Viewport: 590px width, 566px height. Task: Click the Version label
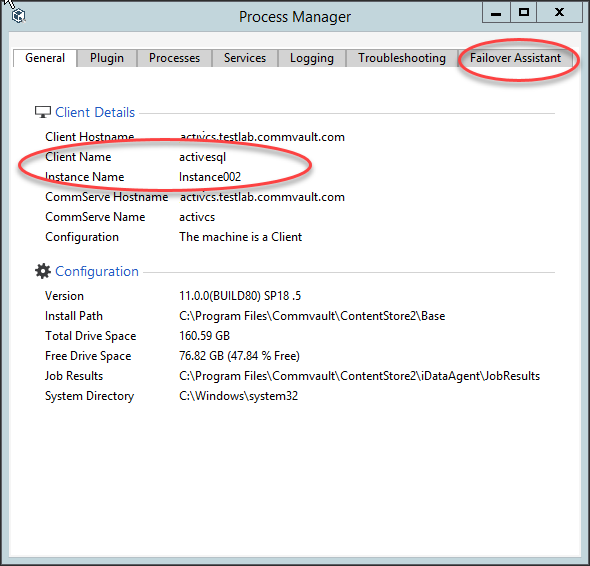pyautogui.click(x=64, y=296)
